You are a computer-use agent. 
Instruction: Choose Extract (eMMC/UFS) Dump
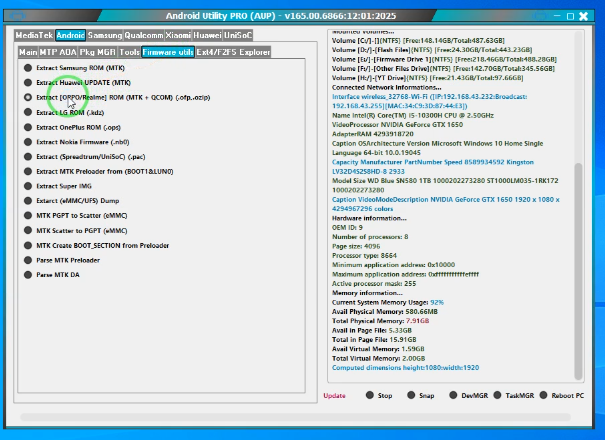pos(71,201)
